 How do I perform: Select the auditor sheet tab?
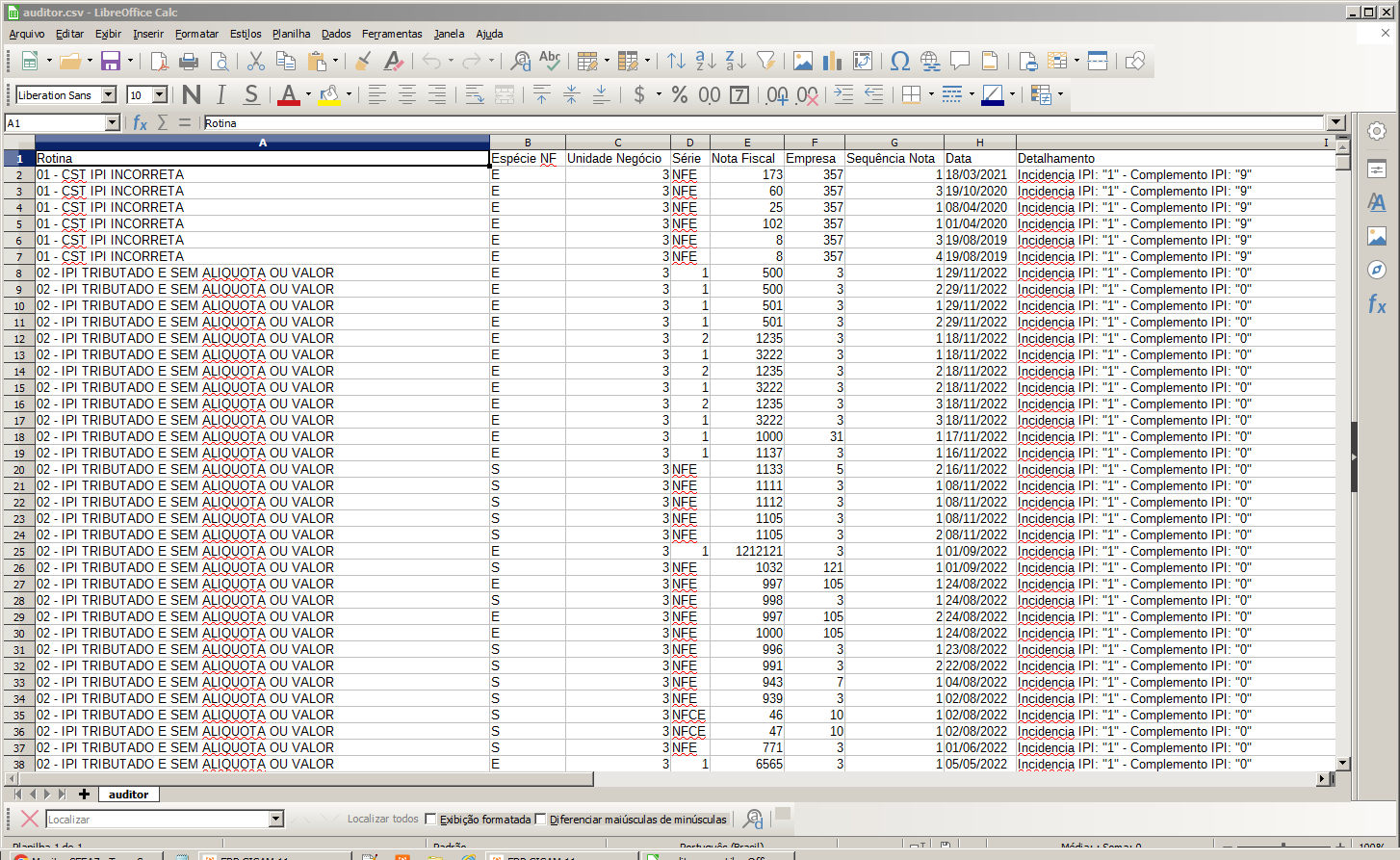[129, 795]
